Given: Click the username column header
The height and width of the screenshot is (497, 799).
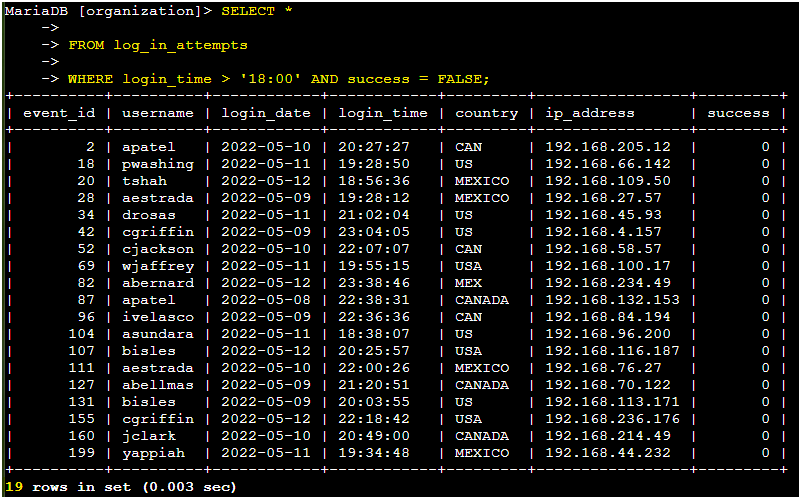Looking at the screenshot, I should click(x=157, y=113).
